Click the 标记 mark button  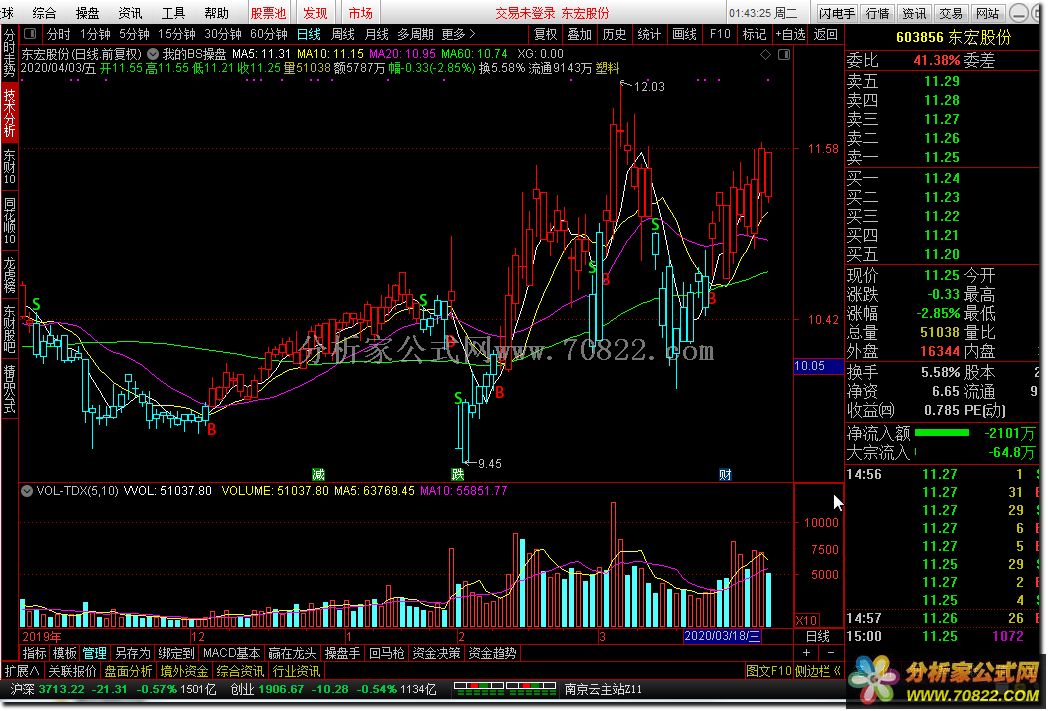(754, 34)
